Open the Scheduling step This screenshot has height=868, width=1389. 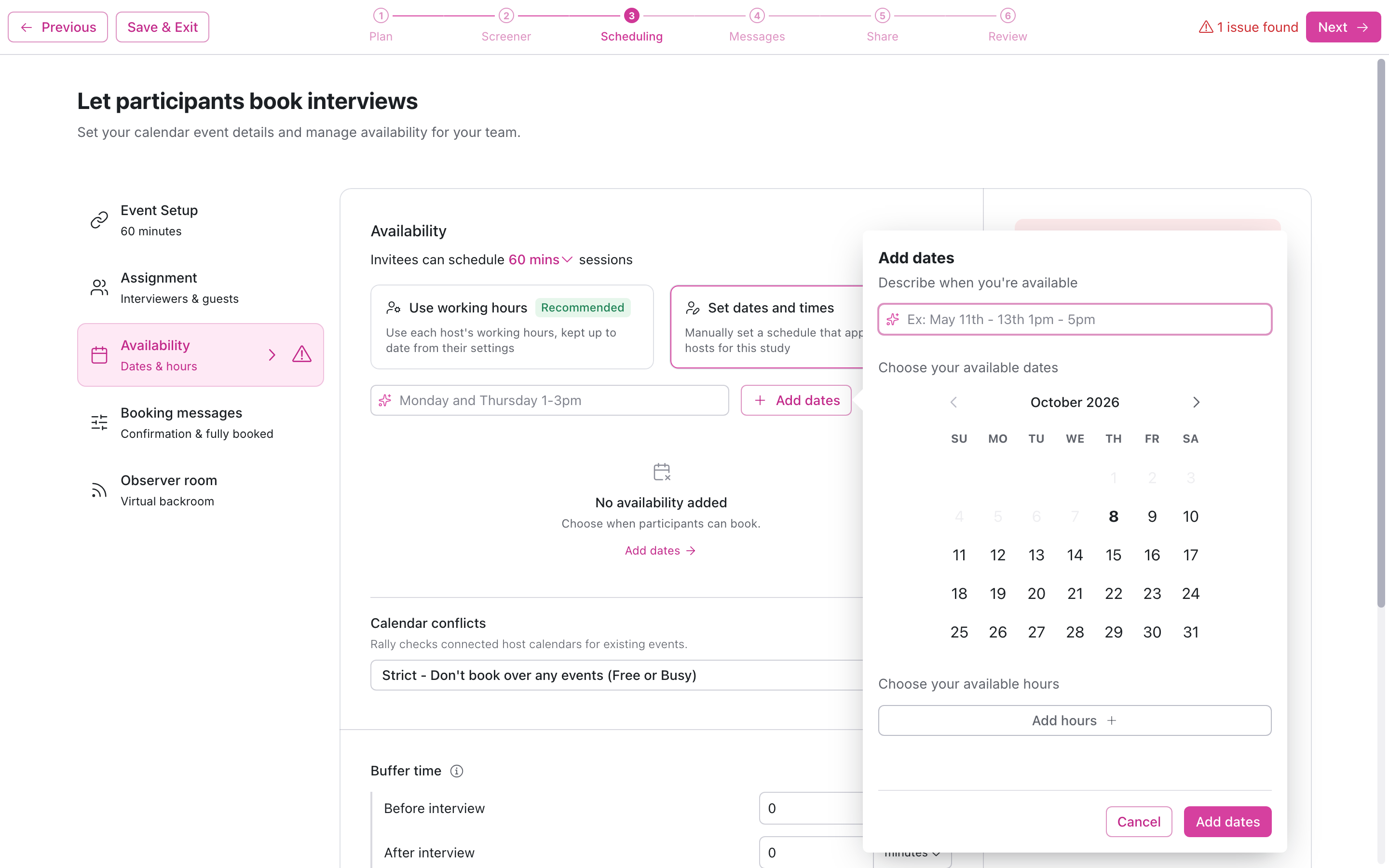(631, 25)
